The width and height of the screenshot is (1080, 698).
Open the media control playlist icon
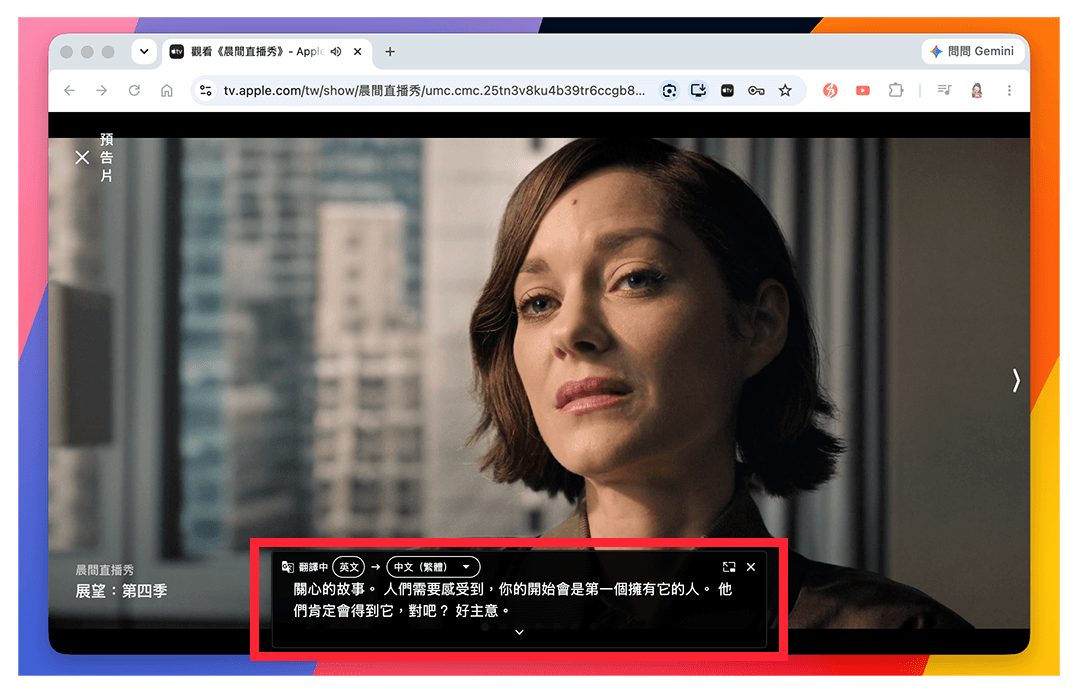[x=944, y=90]
